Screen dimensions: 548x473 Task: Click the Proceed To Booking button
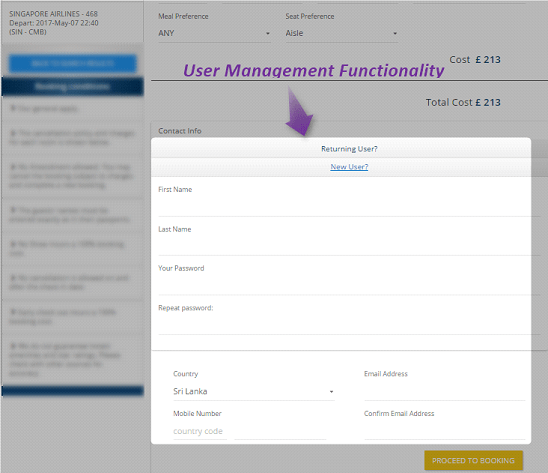pyautogui.click(x=474, y=460)
